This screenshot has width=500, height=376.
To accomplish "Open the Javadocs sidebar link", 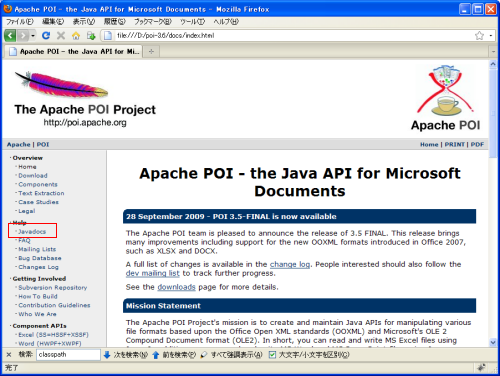I will [32, 231].
